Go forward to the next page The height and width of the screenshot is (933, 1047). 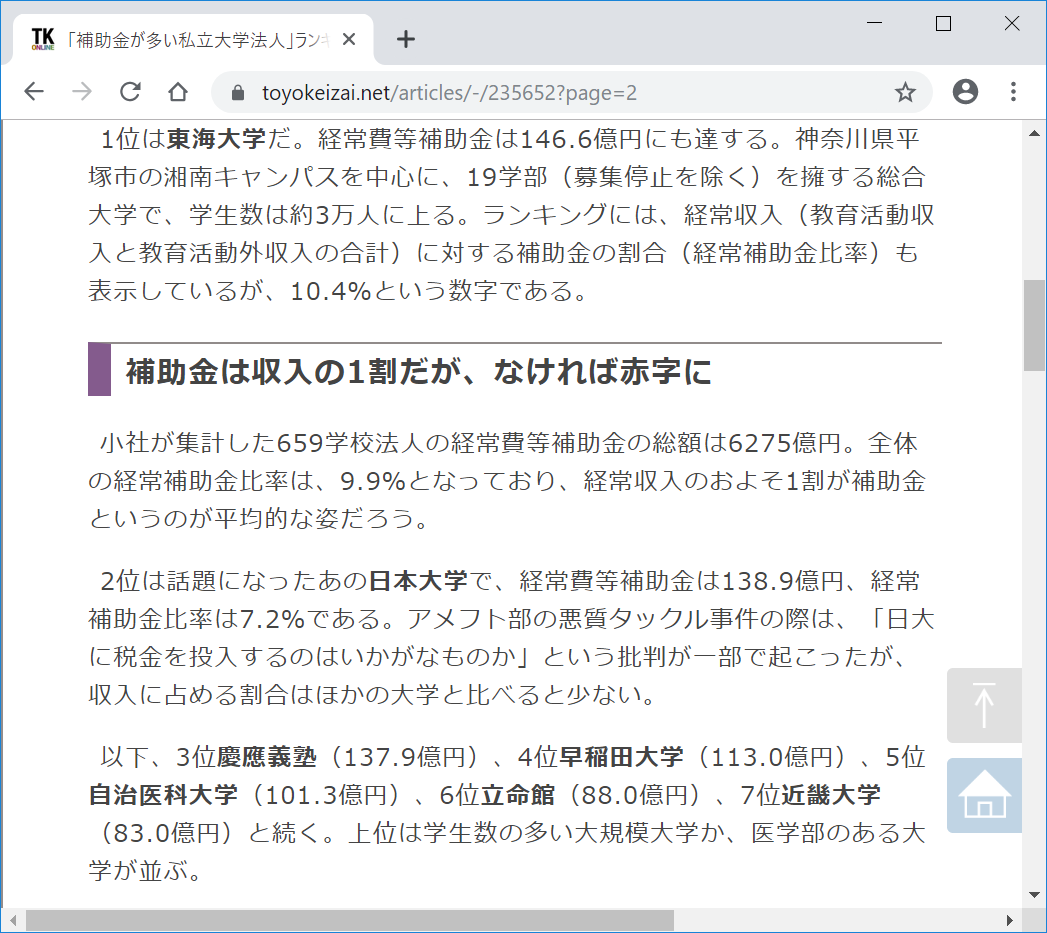tap(82, 91)
